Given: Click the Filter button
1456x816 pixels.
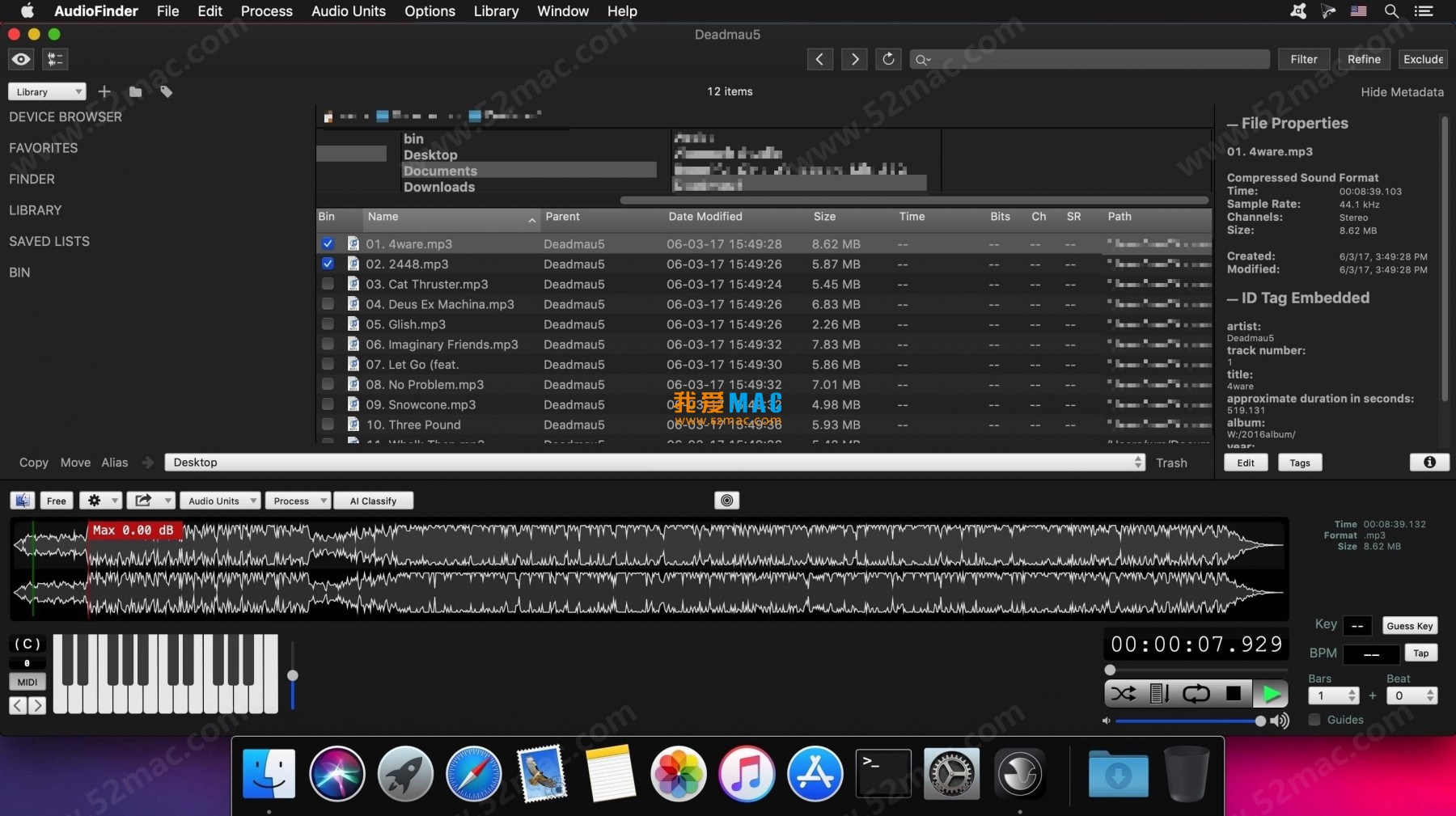Looking at the screenshot, I should pyautogui.click(x=1303, y=59).
